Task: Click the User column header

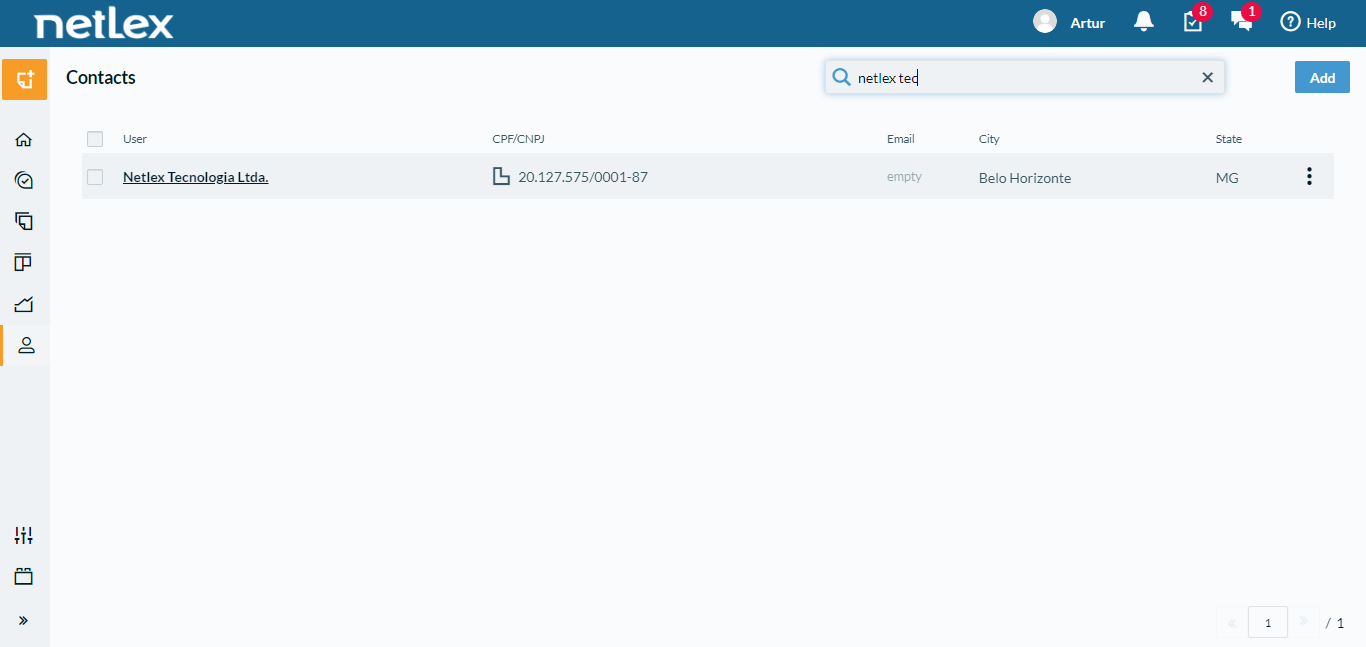Action: 135,139
